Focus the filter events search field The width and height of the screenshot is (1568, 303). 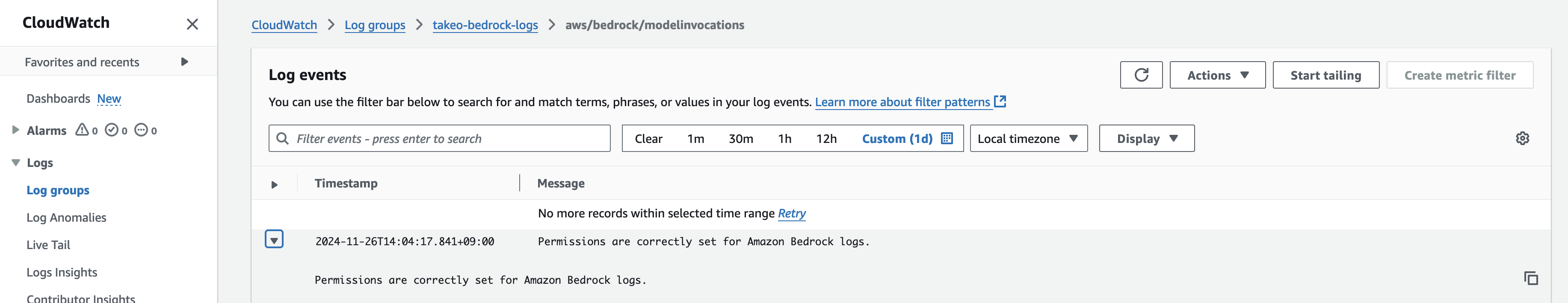point(447,138)
